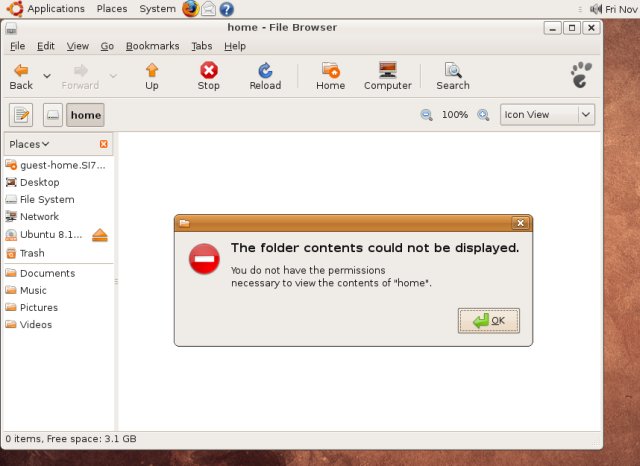
Task: Open the File menu
Action: point(18,46)
